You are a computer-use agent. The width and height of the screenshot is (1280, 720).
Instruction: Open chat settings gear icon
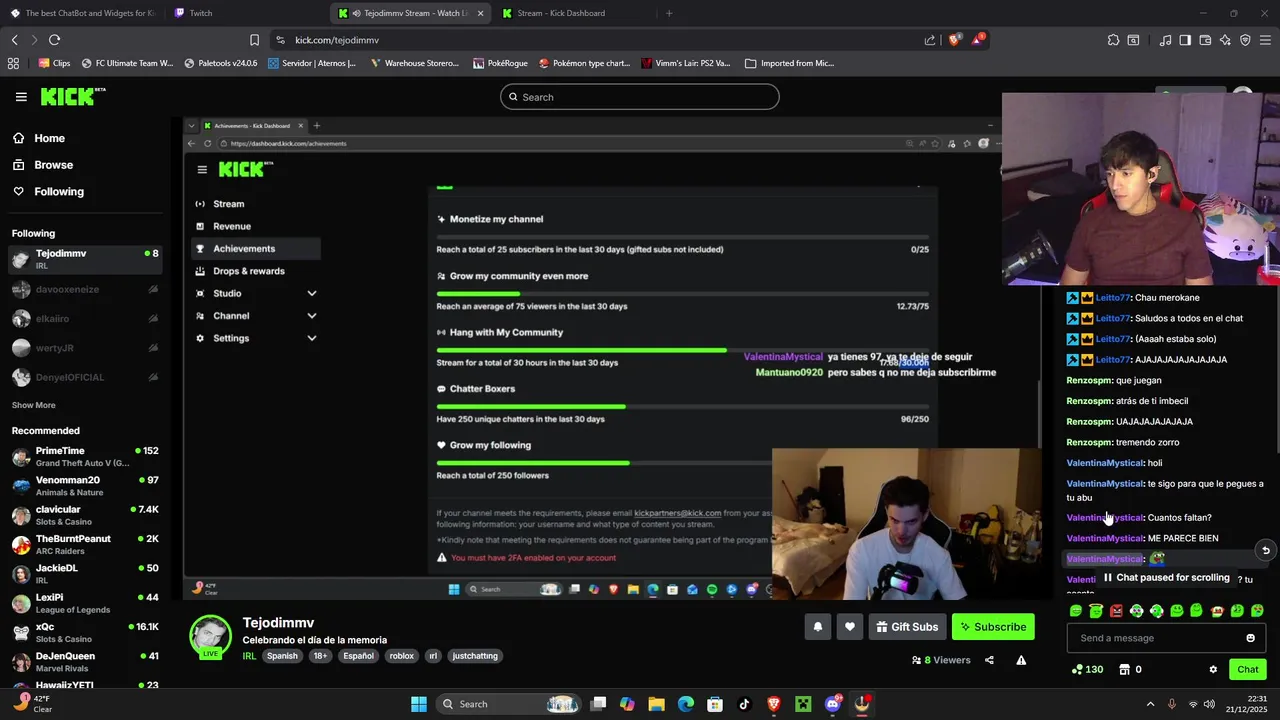click(x=1213, y=669)
